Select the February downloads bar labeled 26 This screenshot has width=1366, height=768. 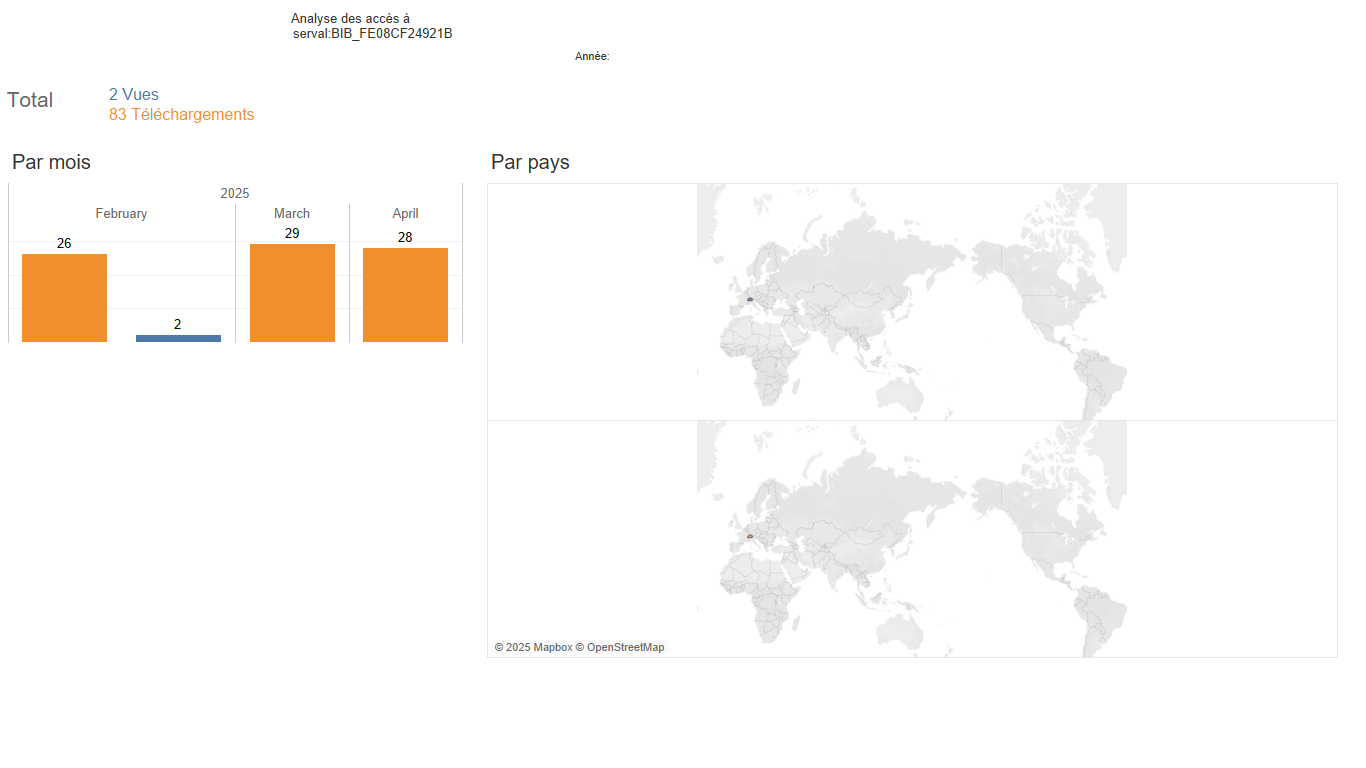(64, 298)
